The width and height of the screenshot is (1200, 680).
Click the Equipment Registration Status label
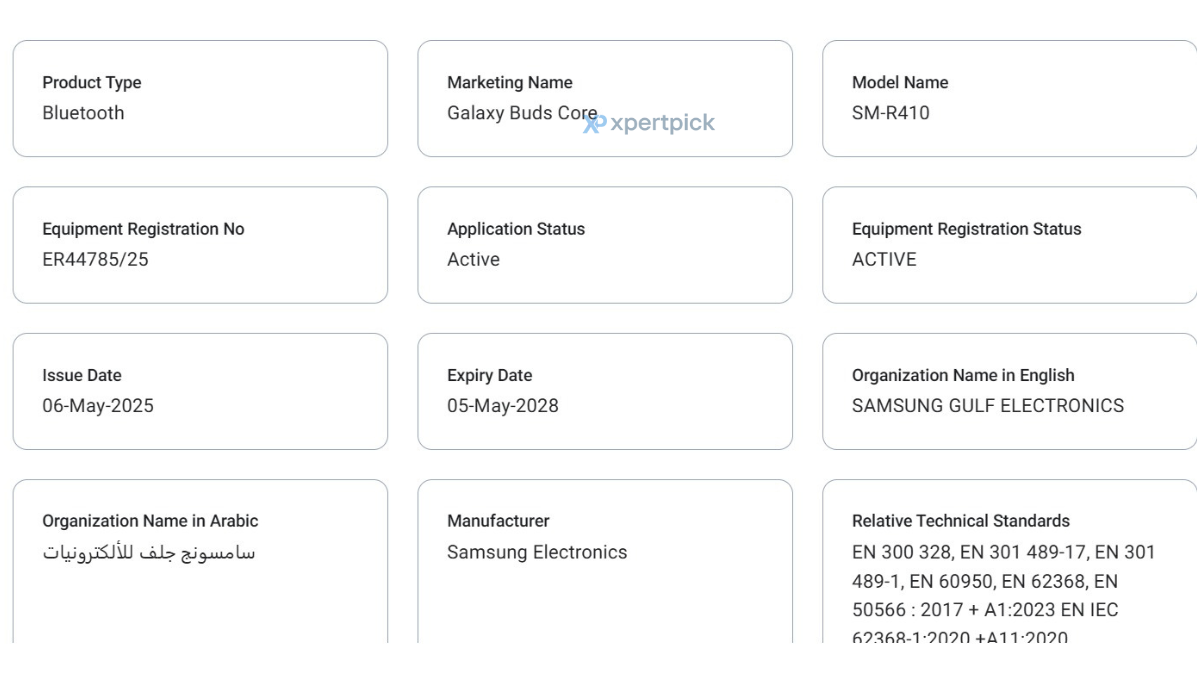pos(967,229)
